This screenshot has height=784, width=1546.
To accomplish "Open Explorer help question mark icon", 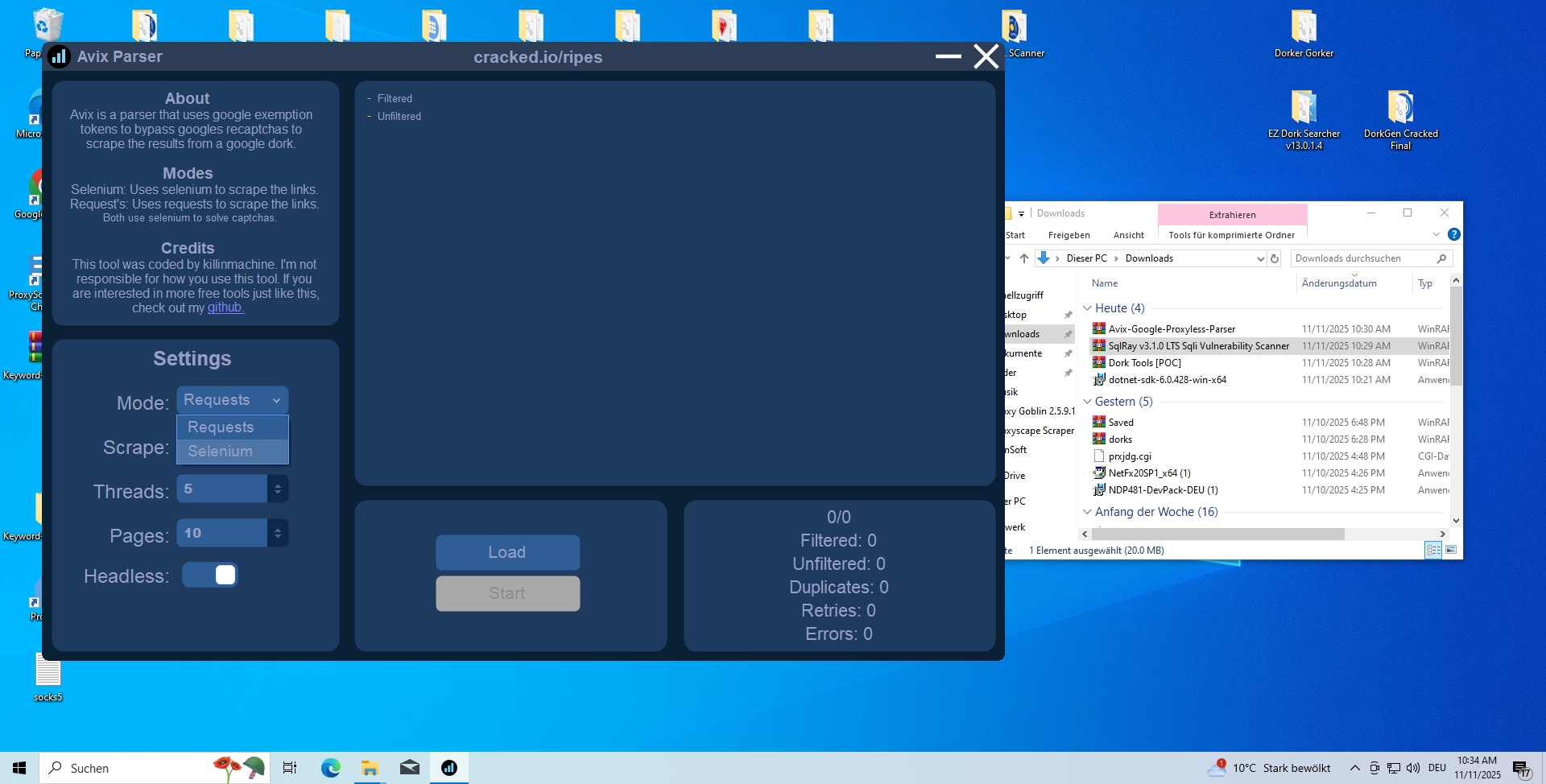I will point(1453,234).
